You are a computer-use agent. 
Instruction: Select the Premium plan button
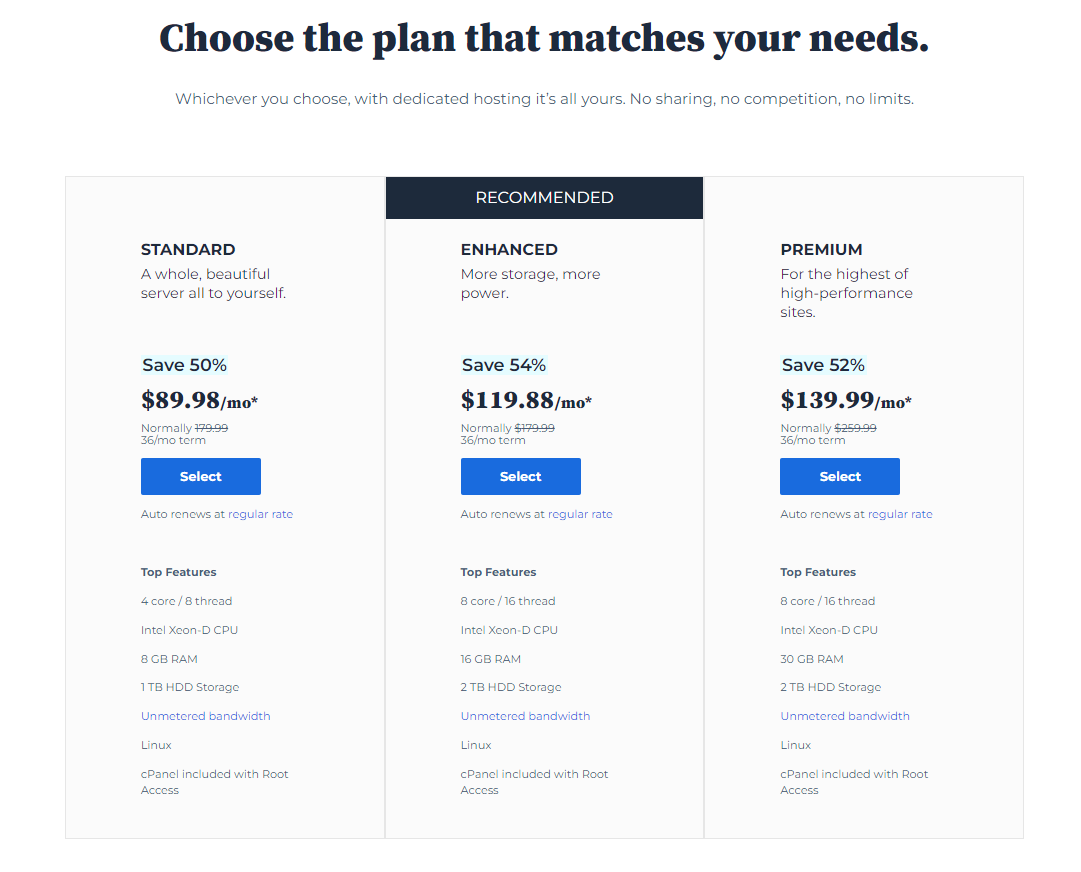[840, 476]
